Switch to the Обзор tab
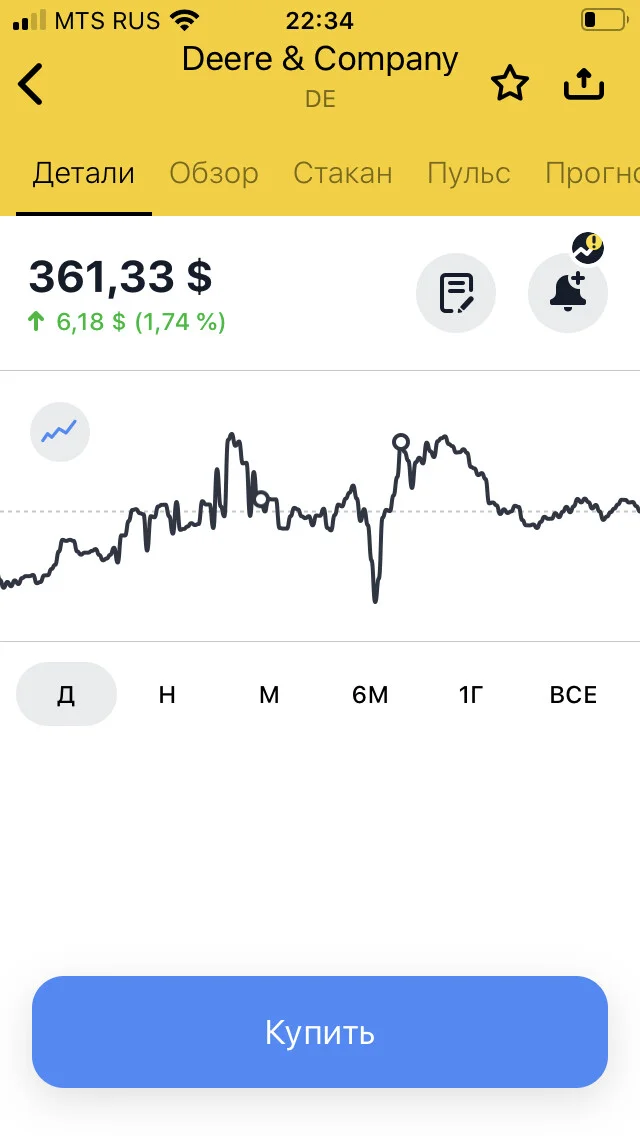Image resolution: width=640 pixels, height=1136 pixels. pos(214,173)
